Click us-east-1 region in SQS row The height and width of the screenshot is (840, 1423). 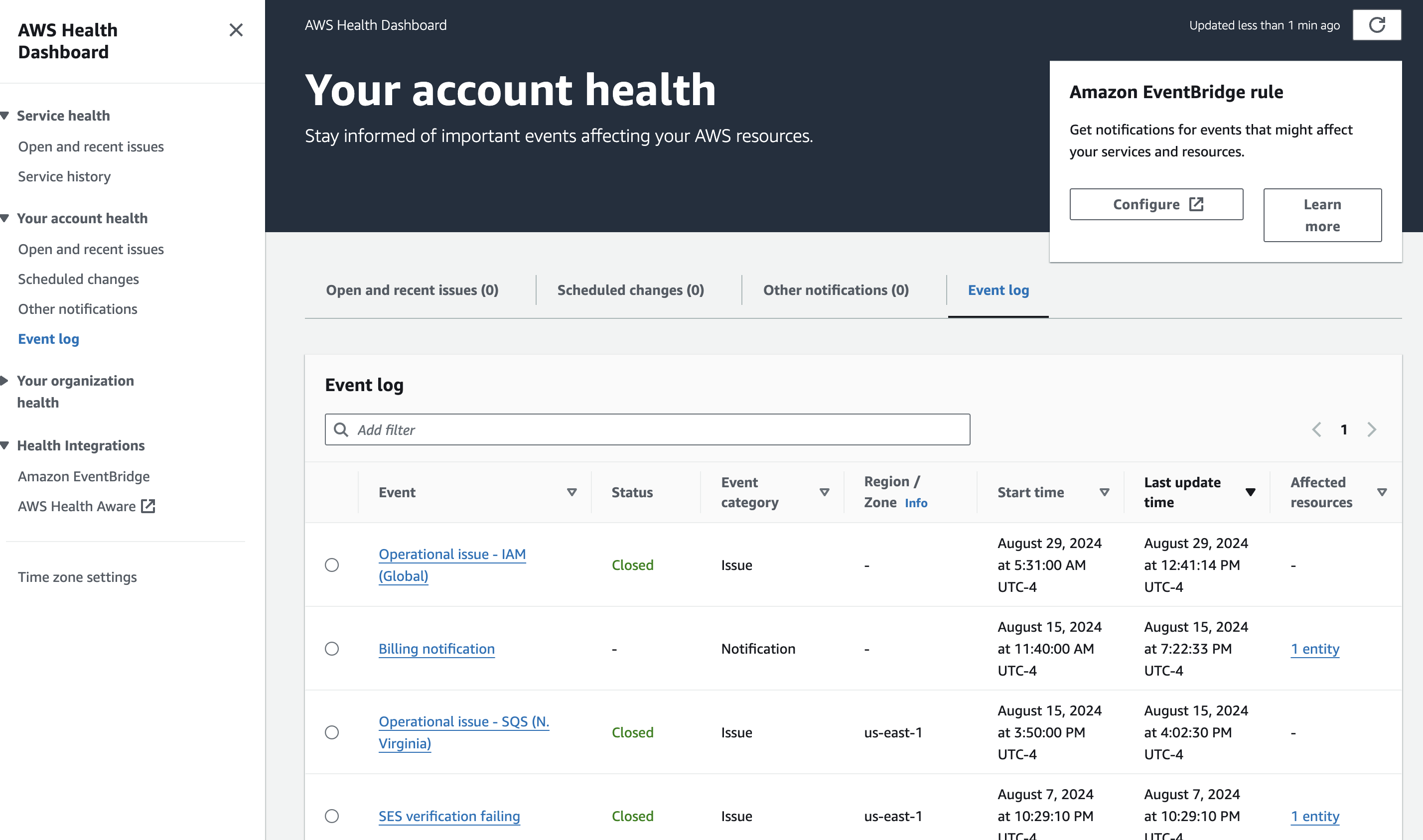[x=893, y=732]
